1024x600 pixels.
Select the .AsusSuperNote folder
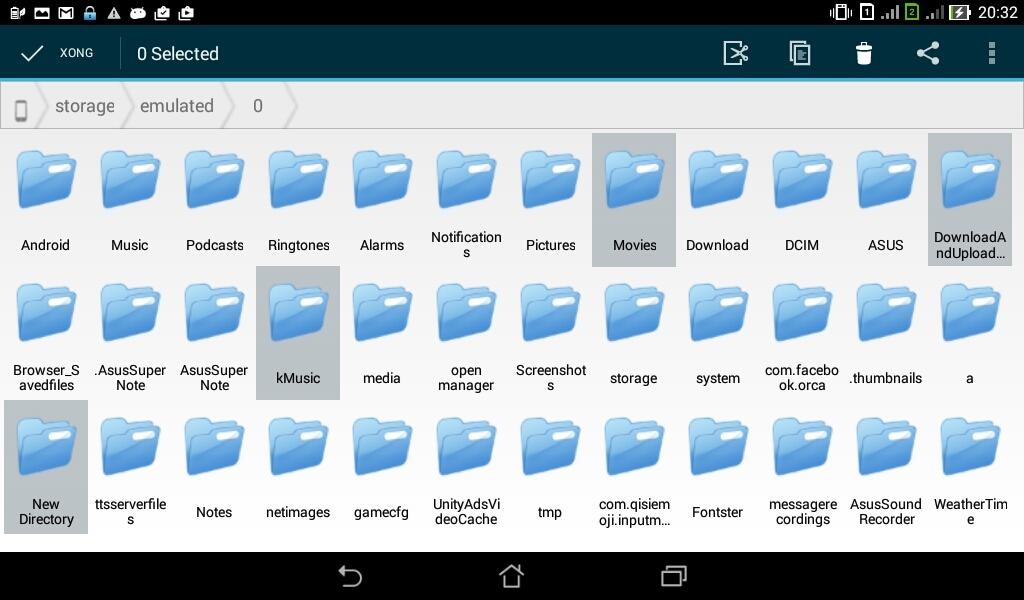(130, 333)
